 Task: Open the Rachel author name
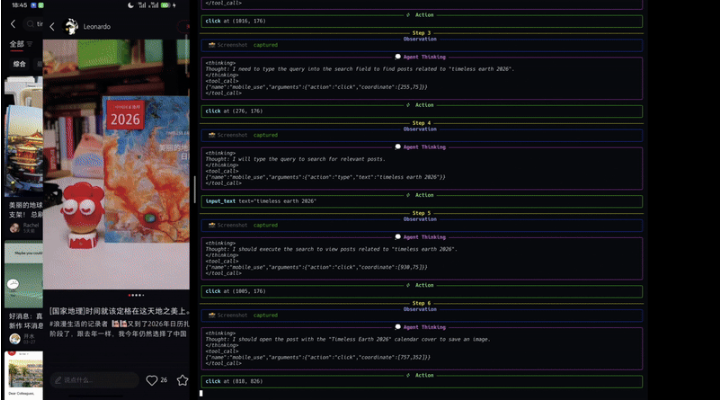[31, 225]
